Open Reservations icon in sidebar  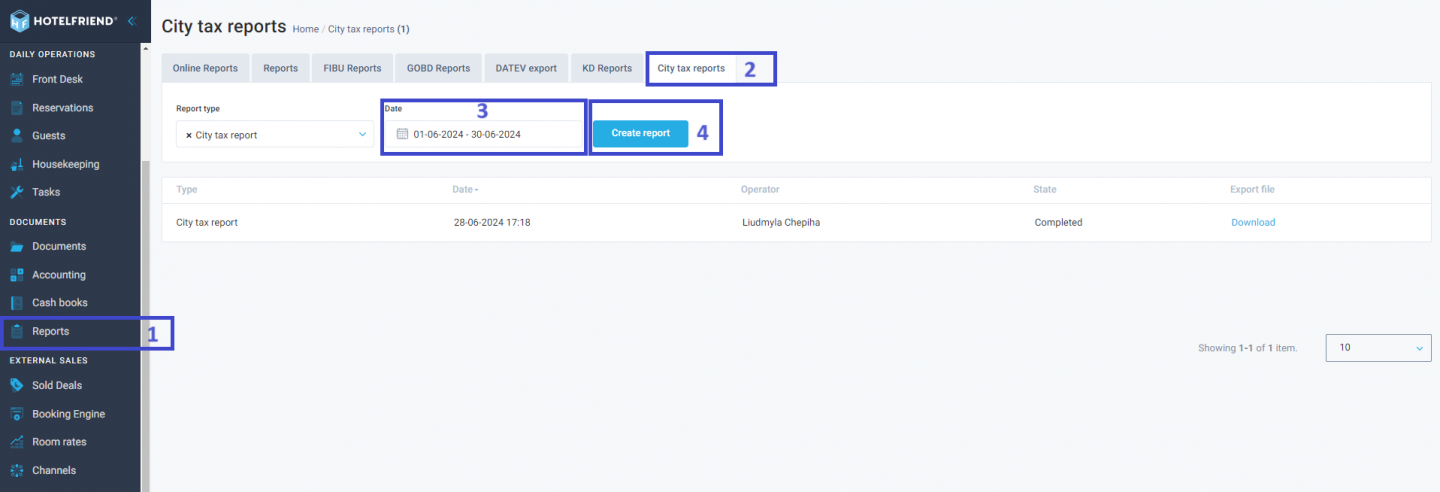[x=16, y=107]
